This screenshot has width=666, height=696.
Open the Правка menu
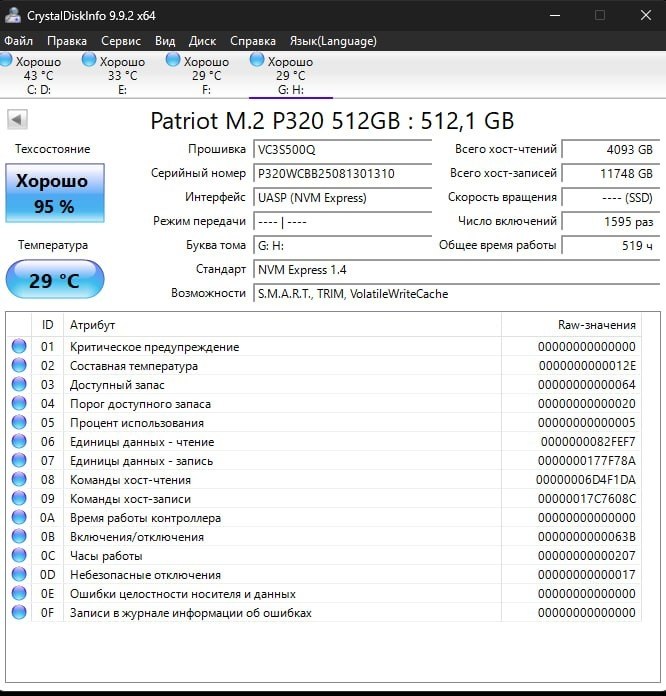[x=67, y=41]
